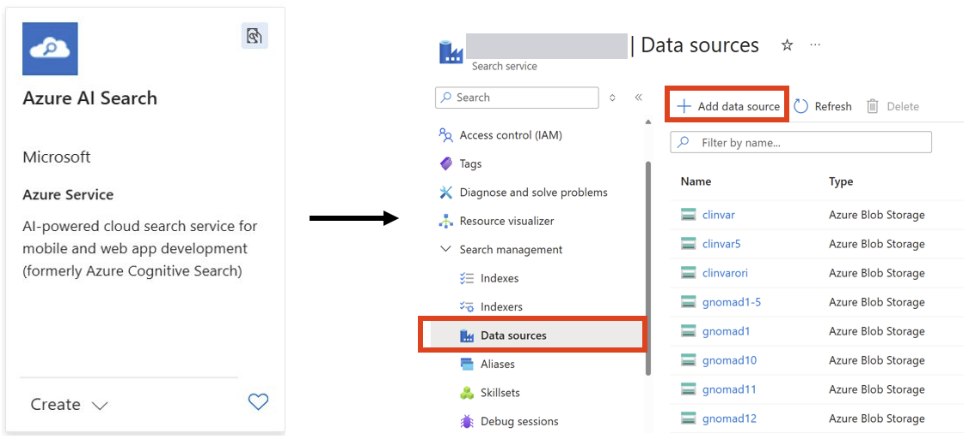Open Access control (IAM)

tap(510, 135)
